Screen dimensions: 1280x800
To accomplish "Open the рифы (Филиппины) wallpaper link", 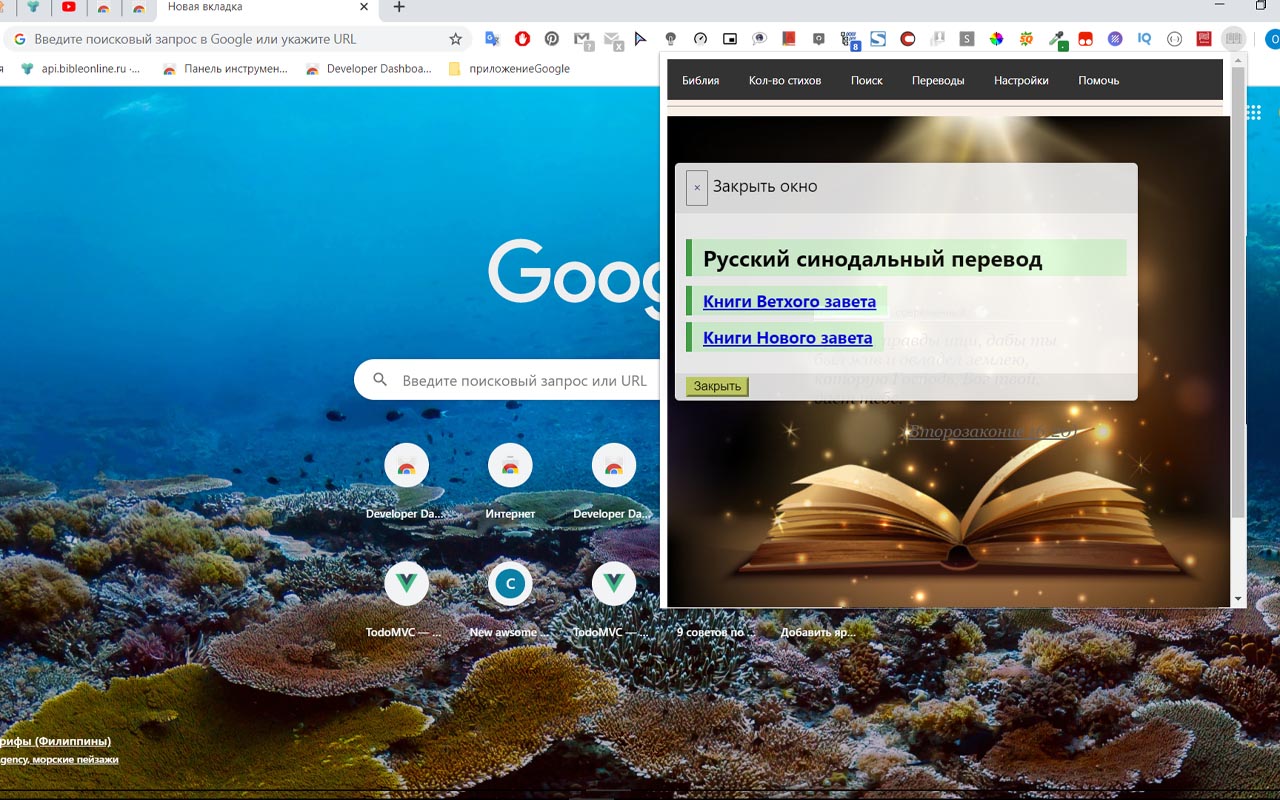I will 55,741.
